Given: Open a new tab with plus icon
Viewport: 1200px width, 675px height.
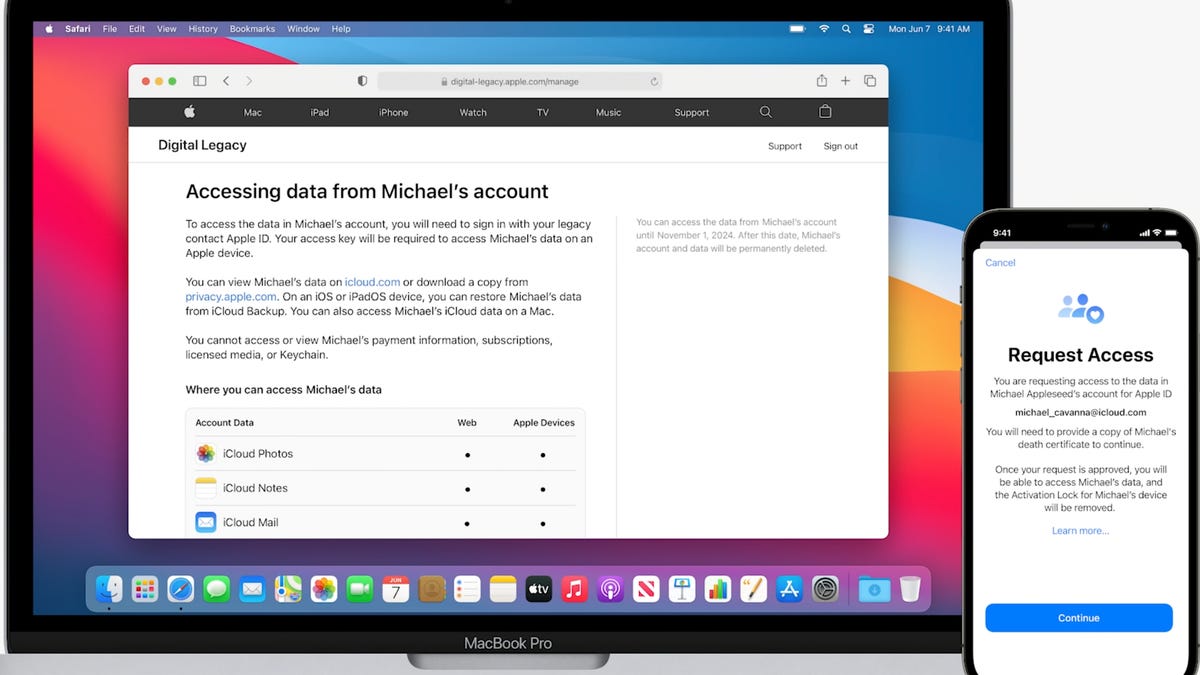Looking at the screenshot, I should click(845, 81).
